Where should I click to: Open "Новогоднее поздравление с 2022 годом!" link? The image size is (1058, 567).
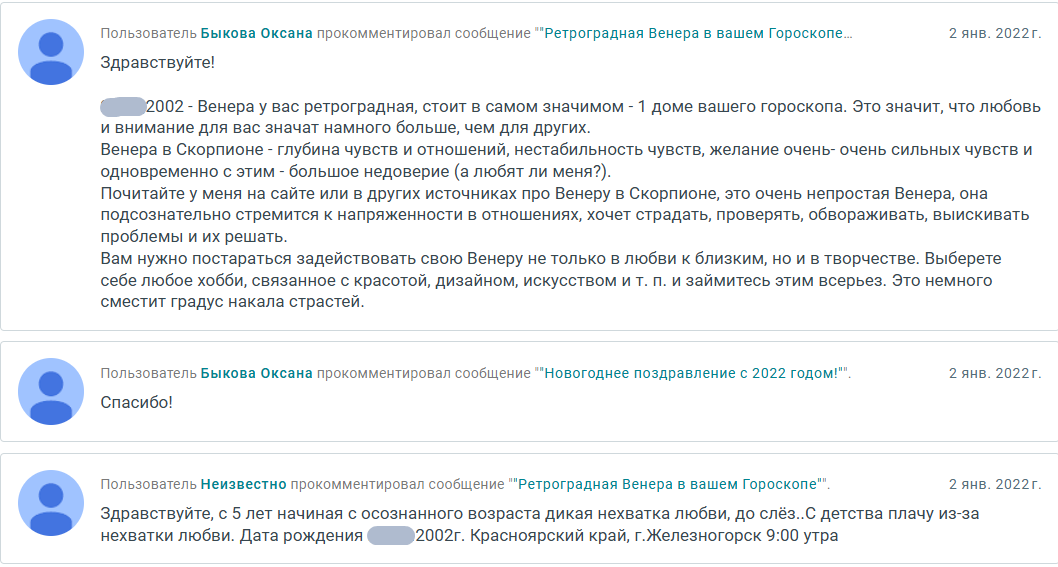(x=692, y=373)
